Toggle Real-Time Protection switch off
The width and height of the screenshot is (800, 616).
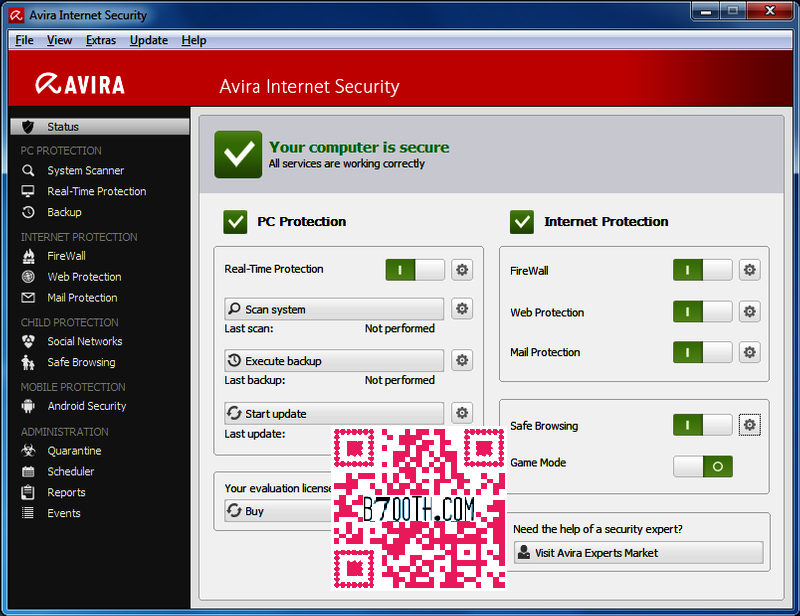pyautogui.click(x=415, y=269)
